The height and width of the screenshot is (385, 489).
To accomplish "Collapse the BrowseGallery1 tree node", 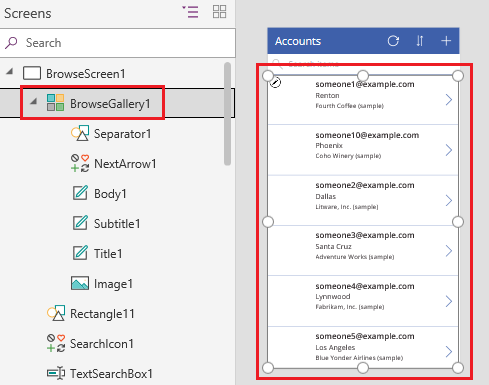I will pyautogui.click(x=33, y=101).
